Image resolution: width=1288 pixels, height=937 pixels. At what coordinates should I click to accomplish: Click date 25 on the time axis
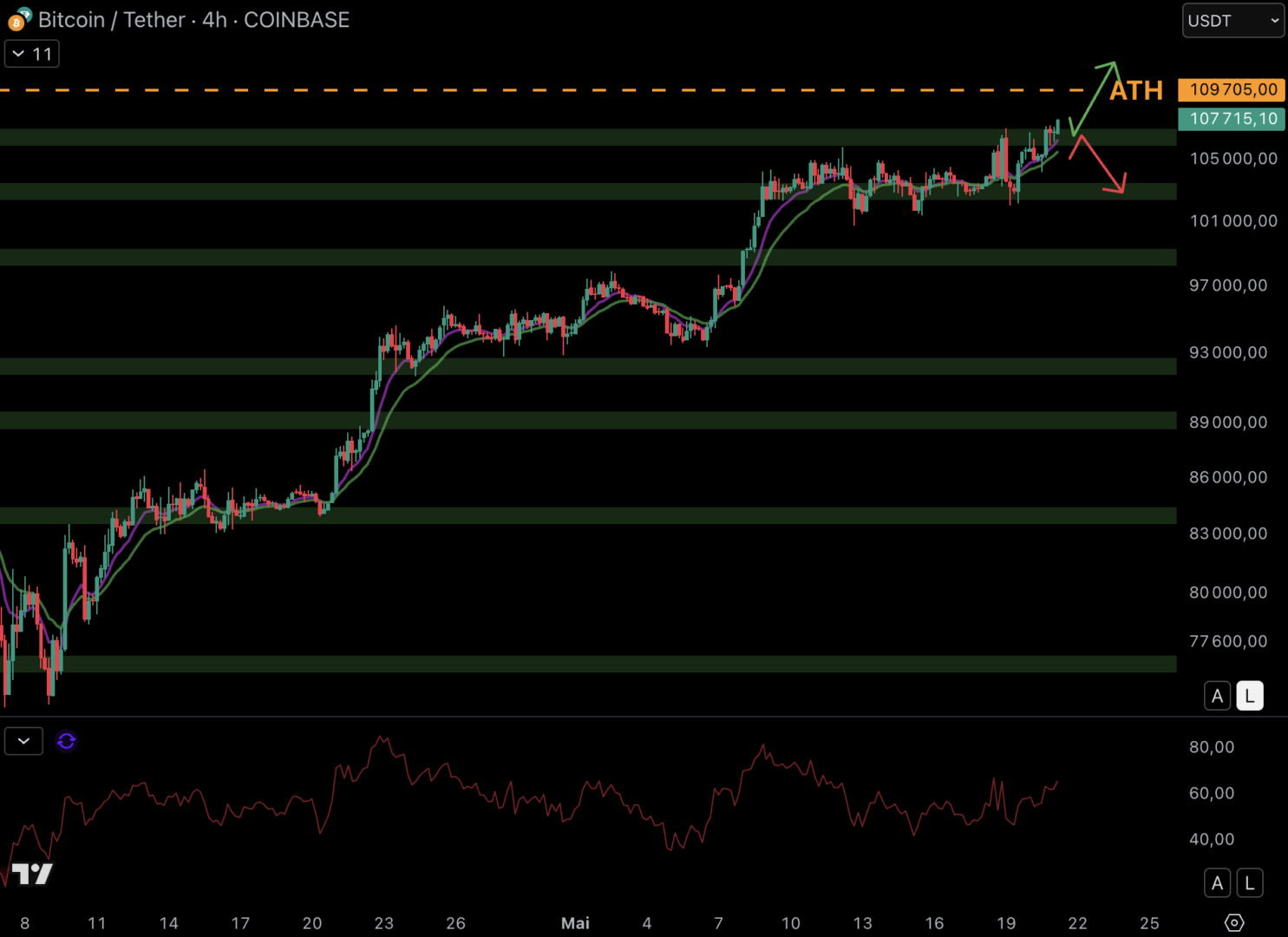click(x=1149, y=923)
